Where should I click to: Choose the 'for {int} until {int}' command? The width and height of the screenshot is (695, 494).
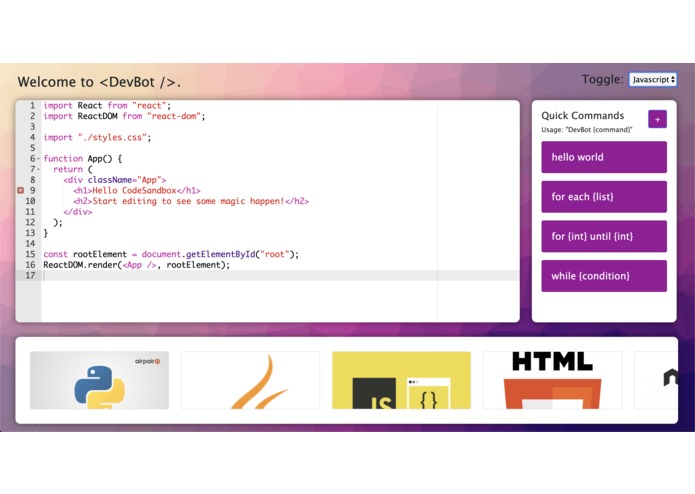[x=604, y=236]
